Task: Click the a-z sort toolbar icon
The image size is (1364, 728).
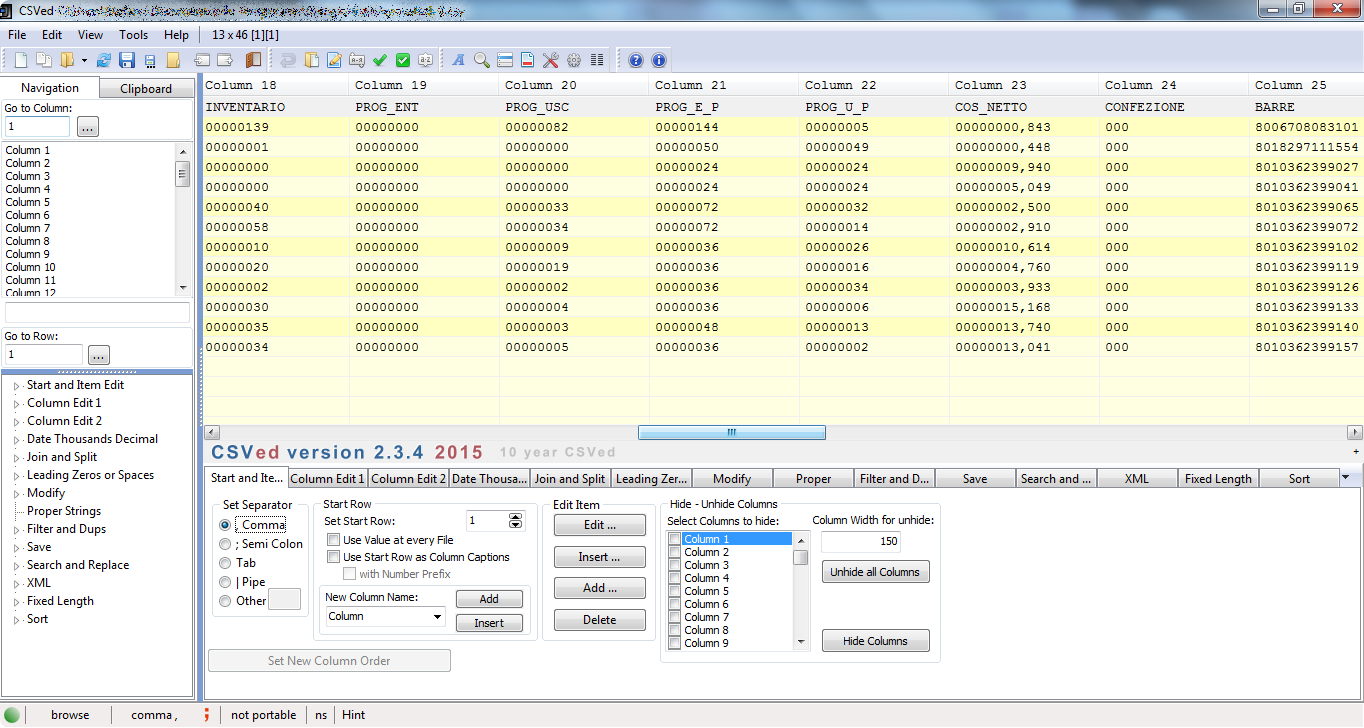Action: click(x=426, y=60)
